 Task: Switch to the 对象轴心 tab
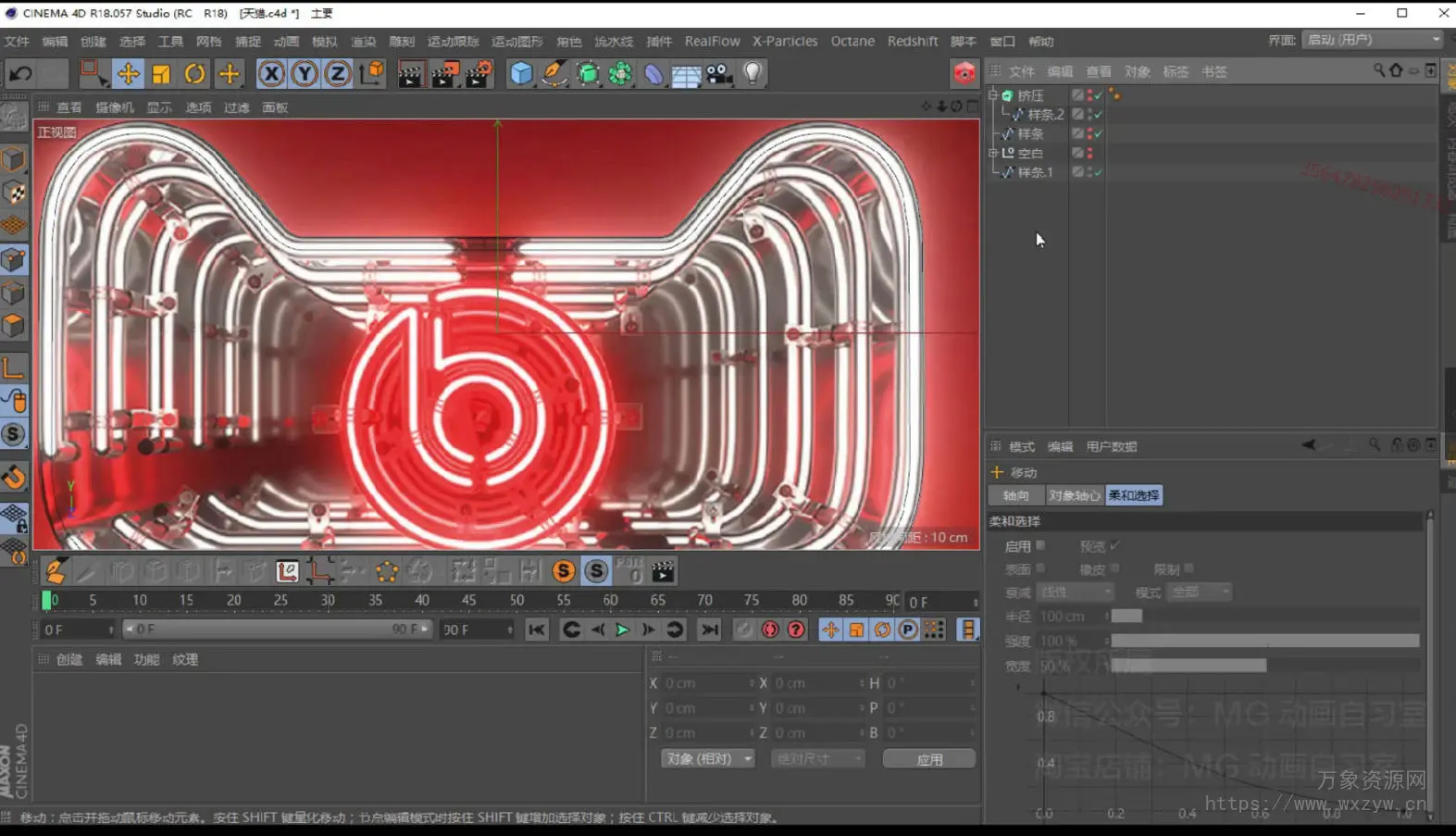tap(1074, 496)
